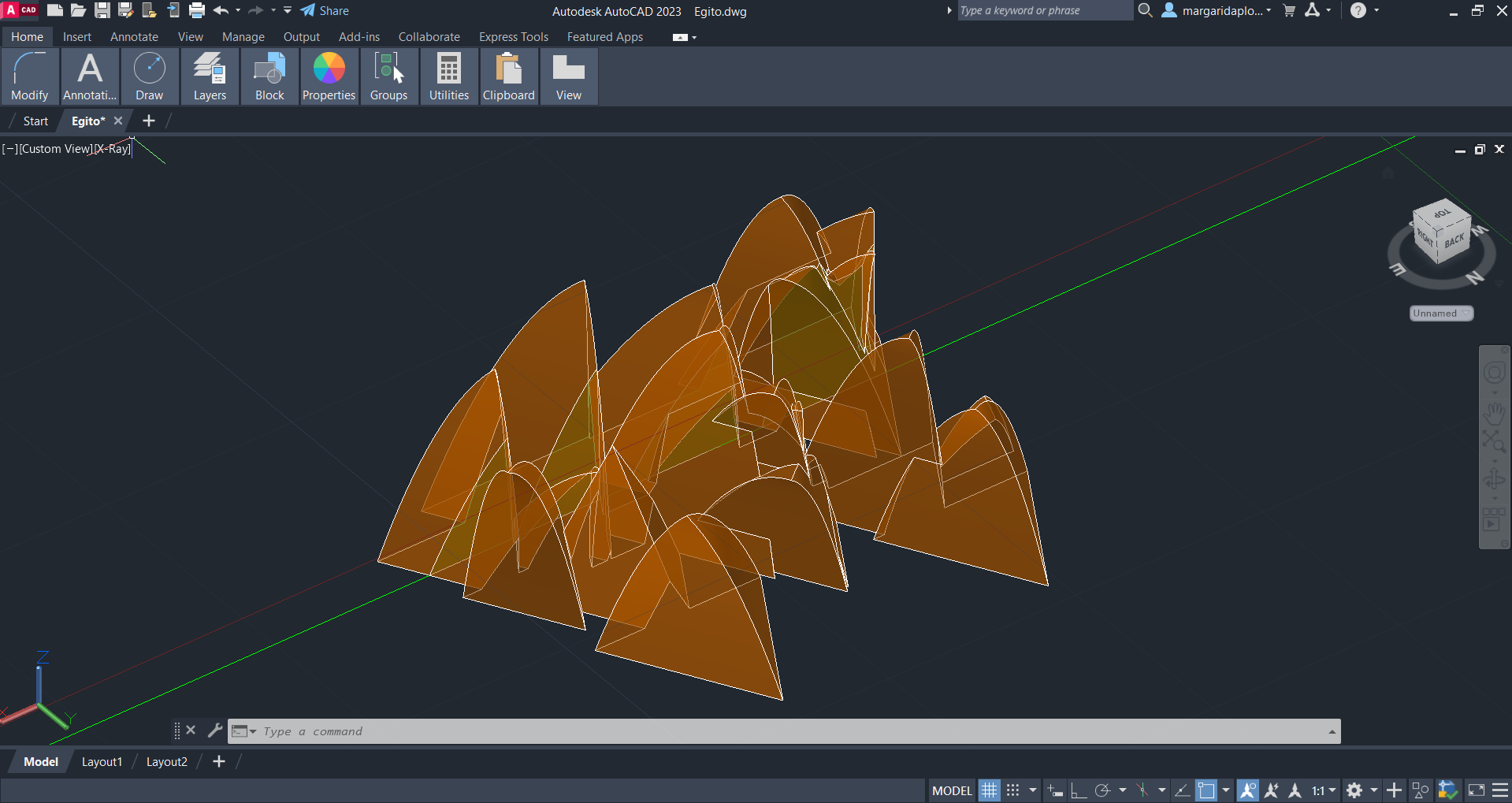Toggle Ortho mode in status bar

[1078, 790]
